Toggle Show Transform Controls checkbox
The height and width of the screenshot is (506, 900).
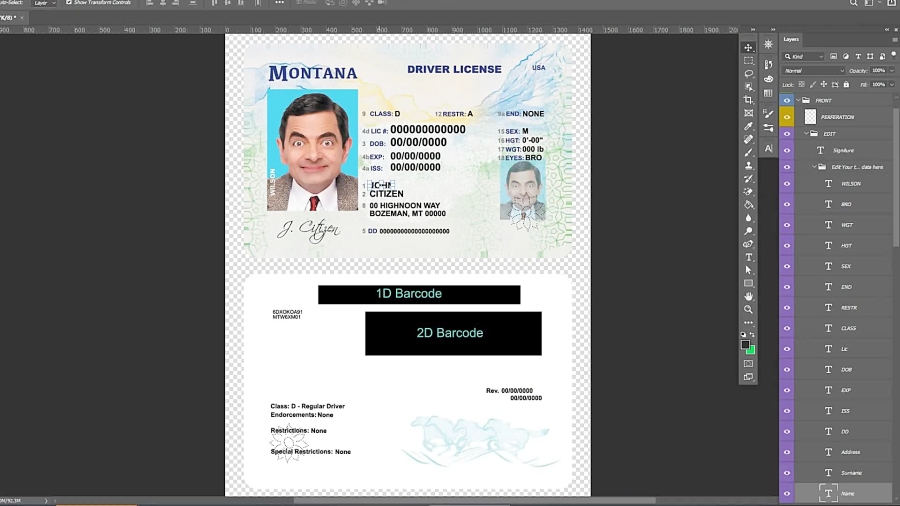coord(69,3)
